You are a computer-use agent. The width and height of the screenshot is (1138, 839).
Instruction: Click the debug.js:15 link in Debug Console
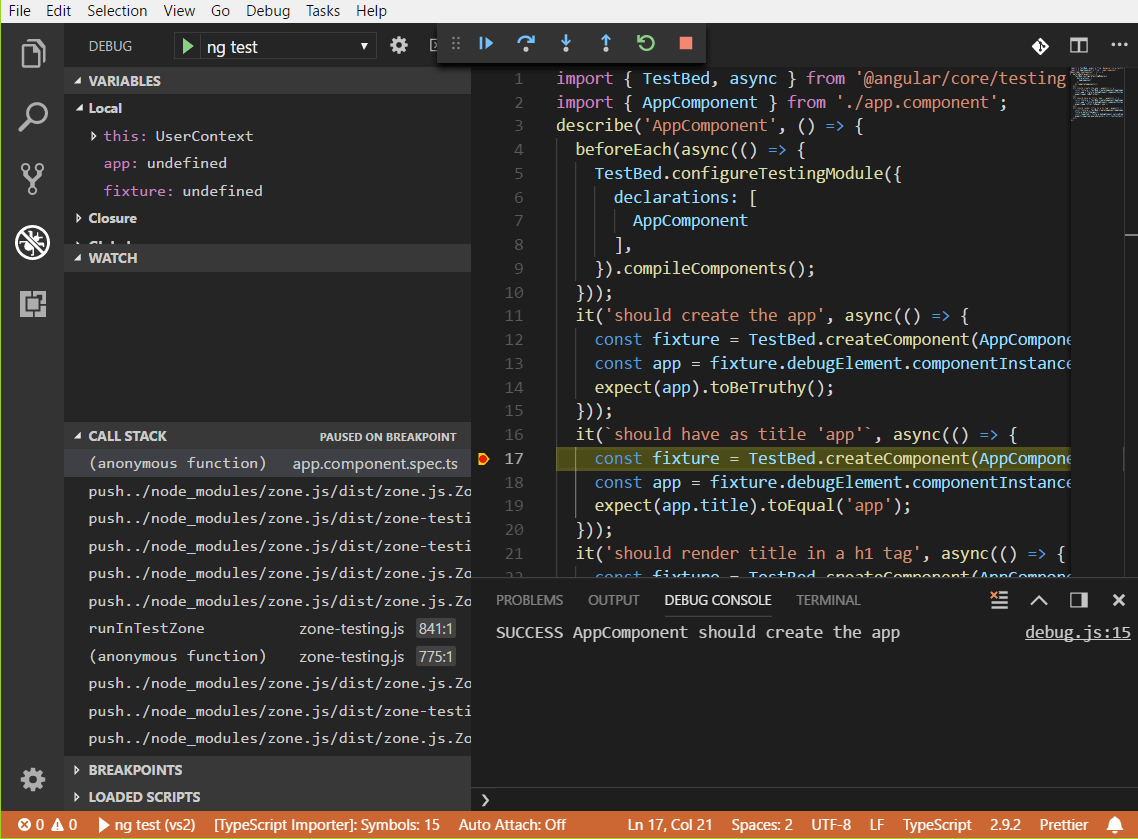coord(1077,631)
